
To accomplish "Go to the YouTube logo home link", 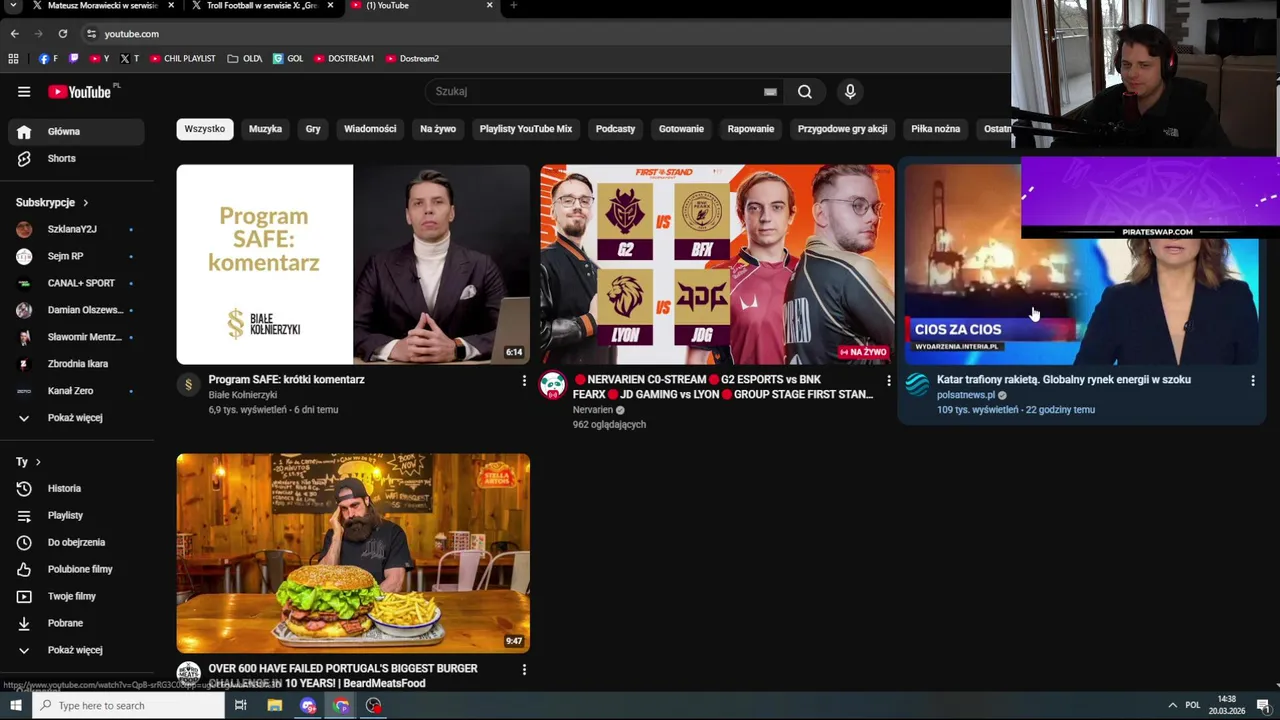I will tap(80, 92).
